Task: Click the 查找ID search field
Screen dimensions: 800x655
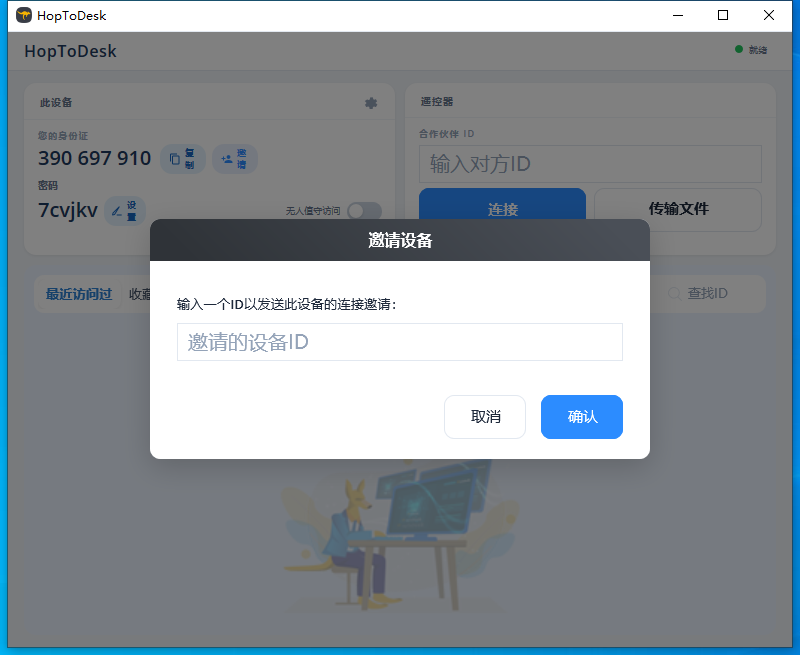Action: 707,293
